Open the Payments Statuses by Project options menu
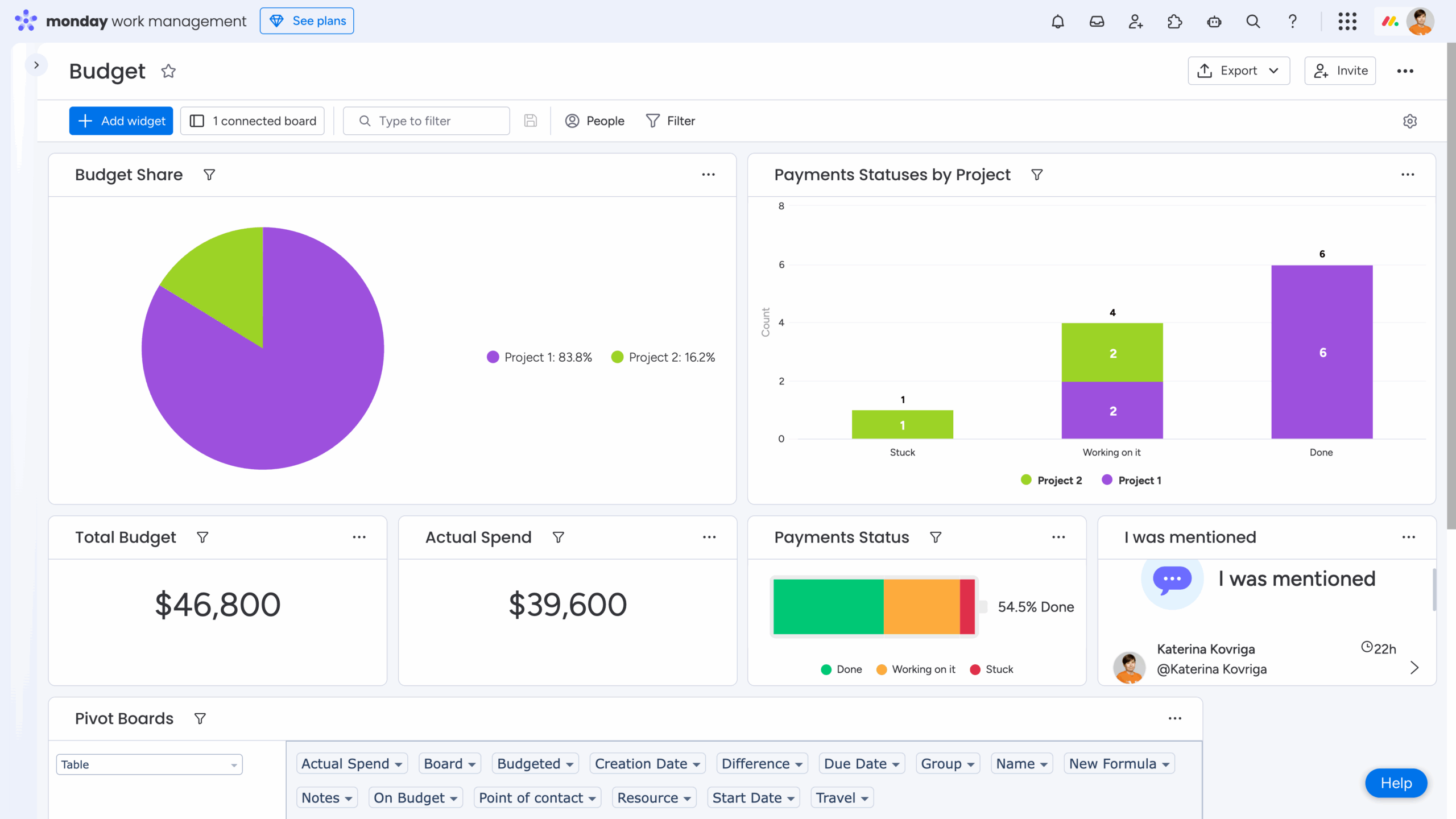Screen dimensions: 1456x819 click(x=1408, y=174)
